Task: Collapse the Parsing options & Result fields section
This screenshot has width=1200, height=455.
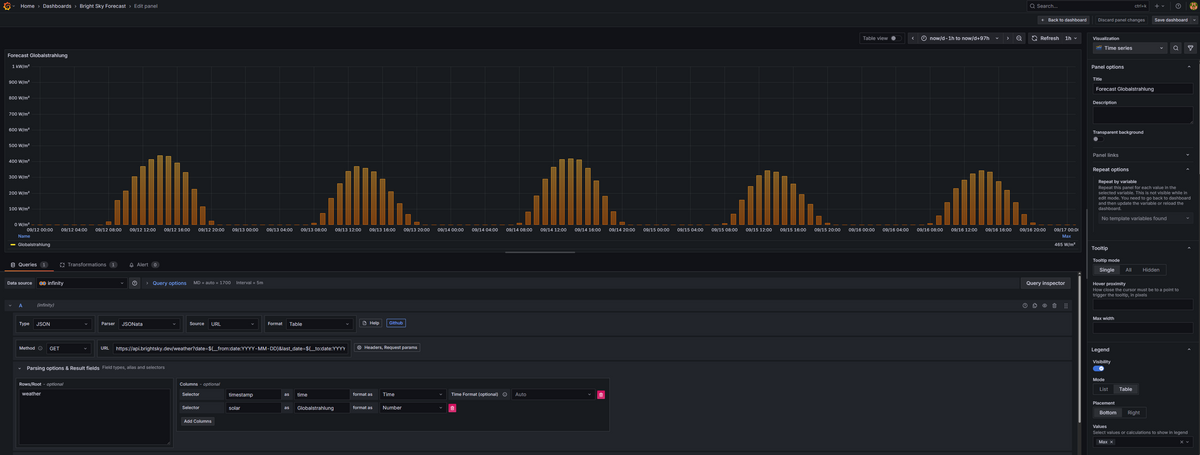Action: (19, 369)
